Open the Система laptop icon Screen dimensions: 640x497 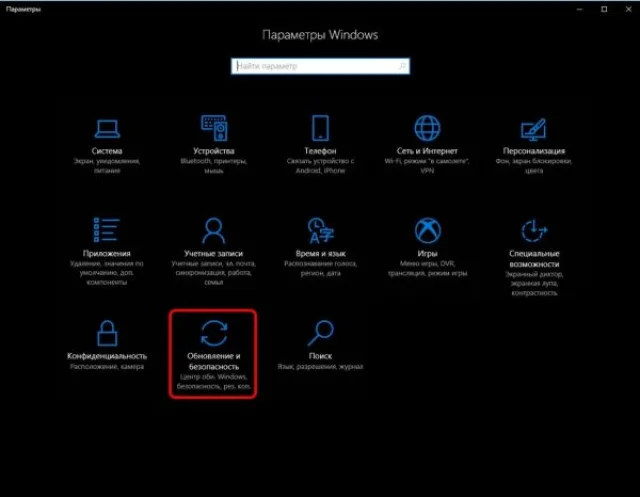(x=107, y=129)
